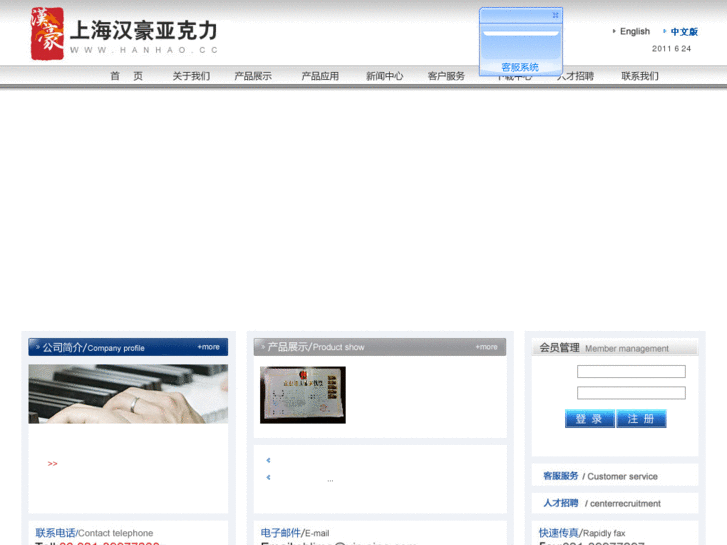Click the 公司简介 Company profile heading
The image size is (727, 545).
click(94, 347)
